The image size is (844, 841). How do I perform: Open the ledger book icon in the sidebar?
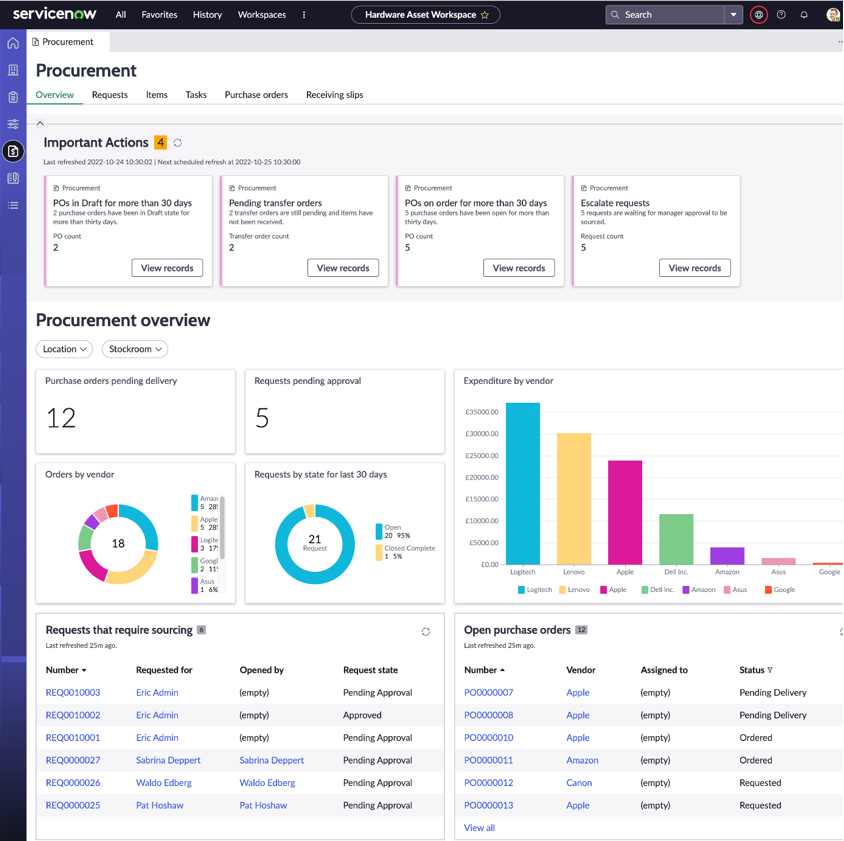coord(13,178)
